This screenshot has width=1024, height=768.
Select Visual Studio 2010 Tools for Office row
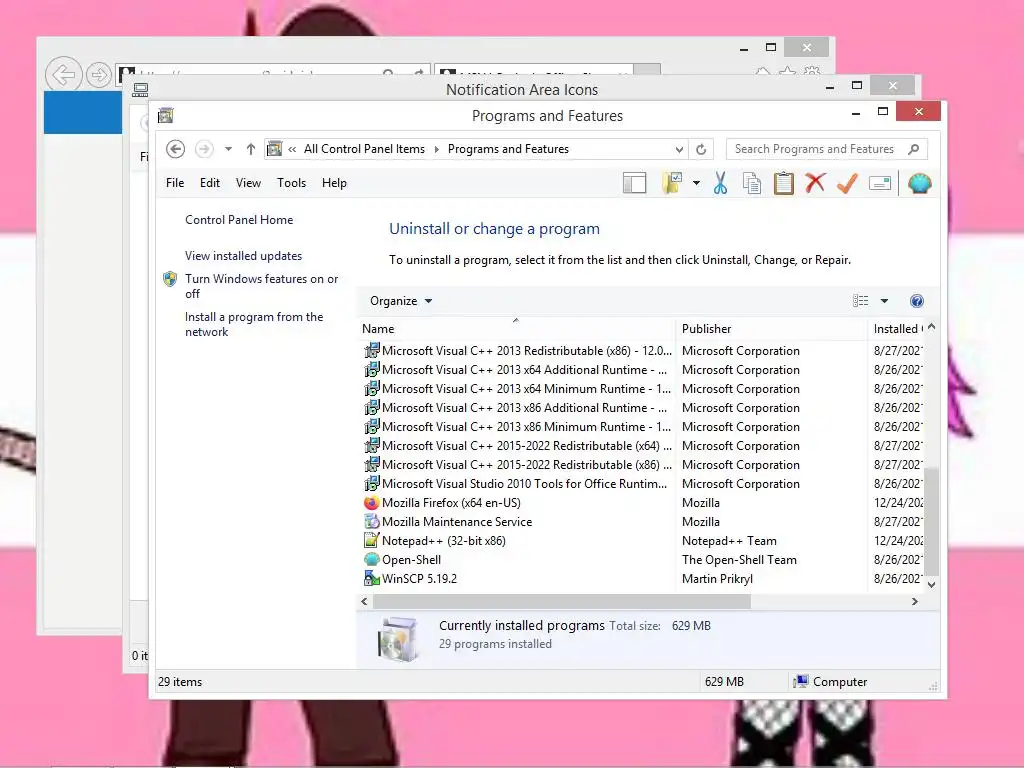(x=643, y=484)
